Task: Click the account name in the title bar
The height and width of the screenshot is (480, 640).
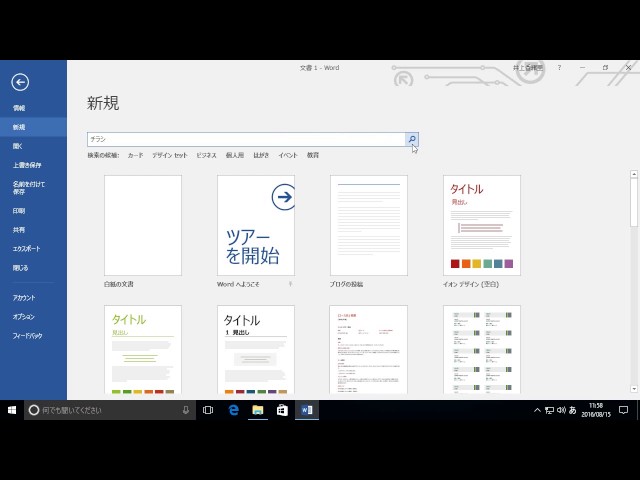Action: click(x=528, y=68)
